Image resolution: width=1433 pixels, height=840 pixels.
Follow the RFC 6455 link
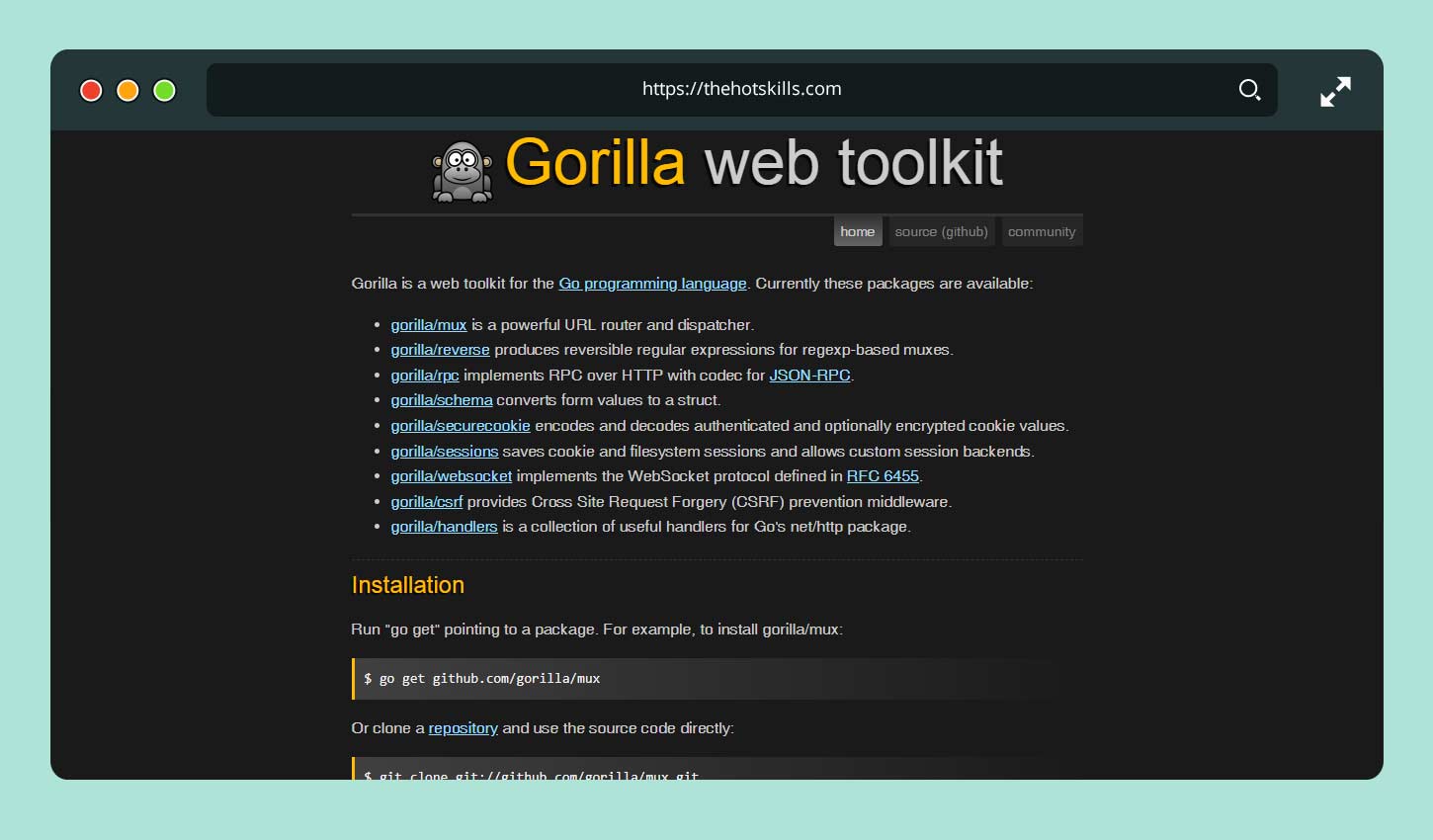click(x=883, y=476)
